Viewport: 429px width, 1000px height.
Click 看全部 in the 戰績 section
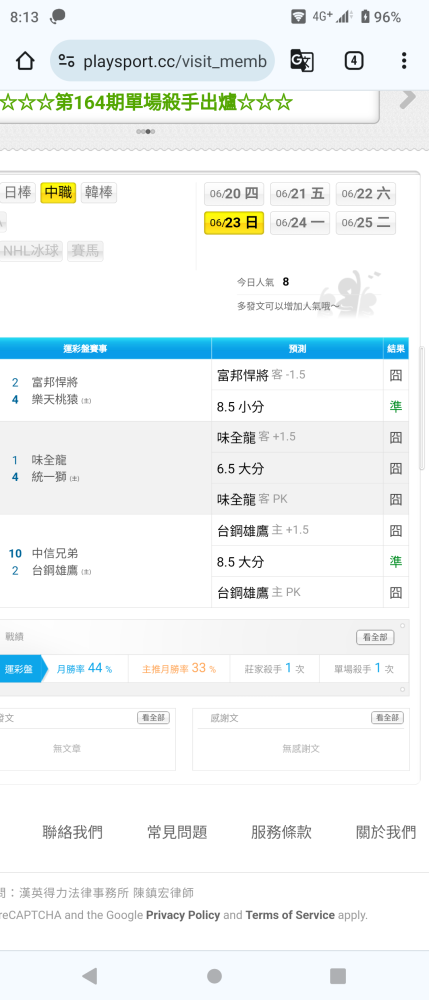point(375,637)
